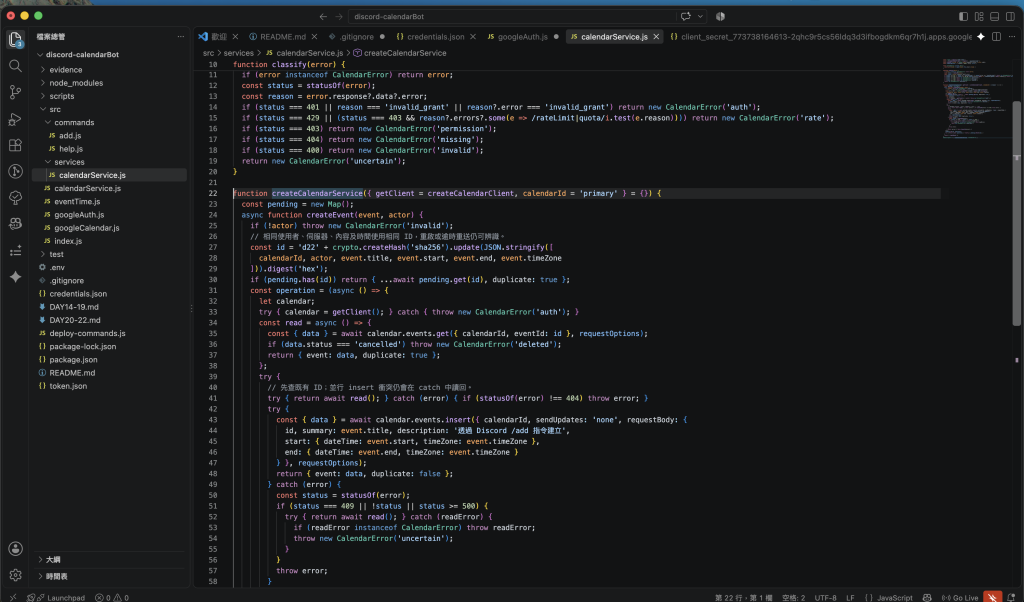Open the Accounts menu in activity bar
Viewport: 1024px width, 602px height.
16,548
